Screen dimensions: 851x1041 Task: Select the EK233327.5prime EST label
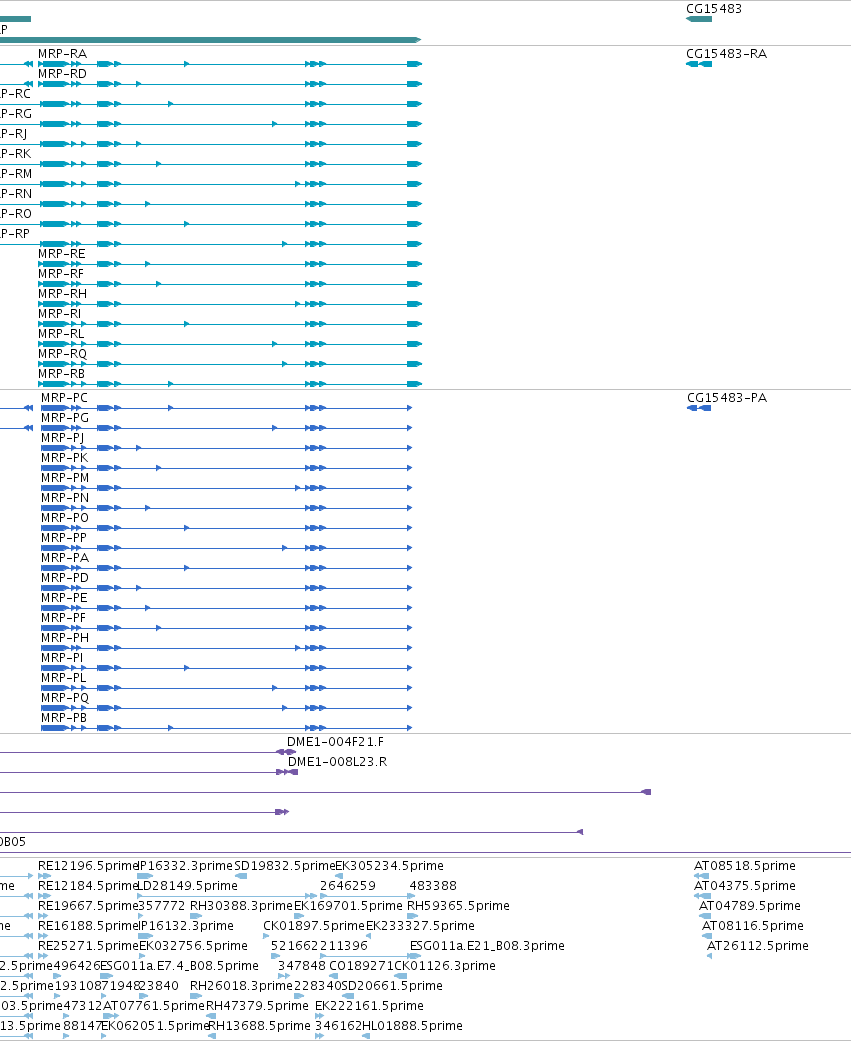click(x=420, y=925)
